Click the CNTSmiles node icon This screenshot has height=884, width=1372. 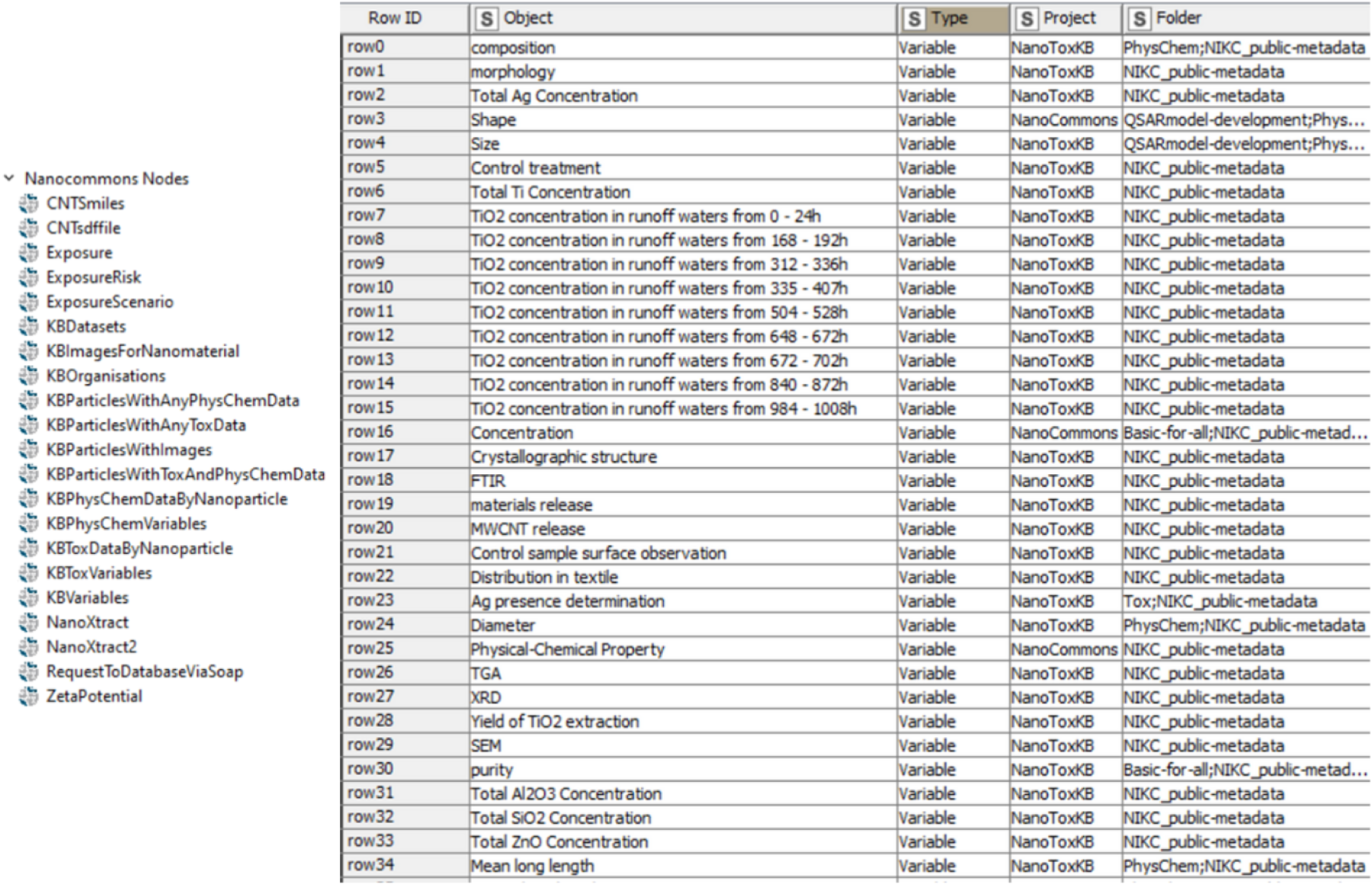29,203
